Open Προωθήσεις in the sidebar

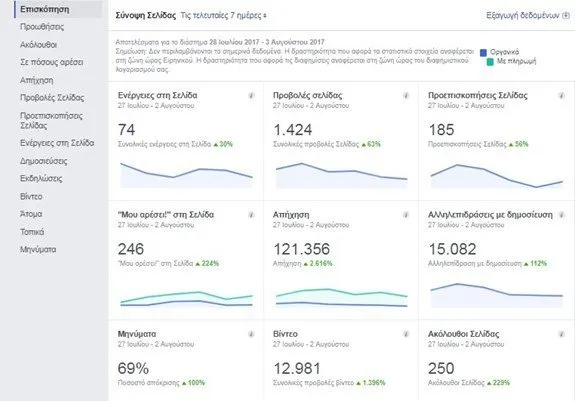tap(42, 27)
